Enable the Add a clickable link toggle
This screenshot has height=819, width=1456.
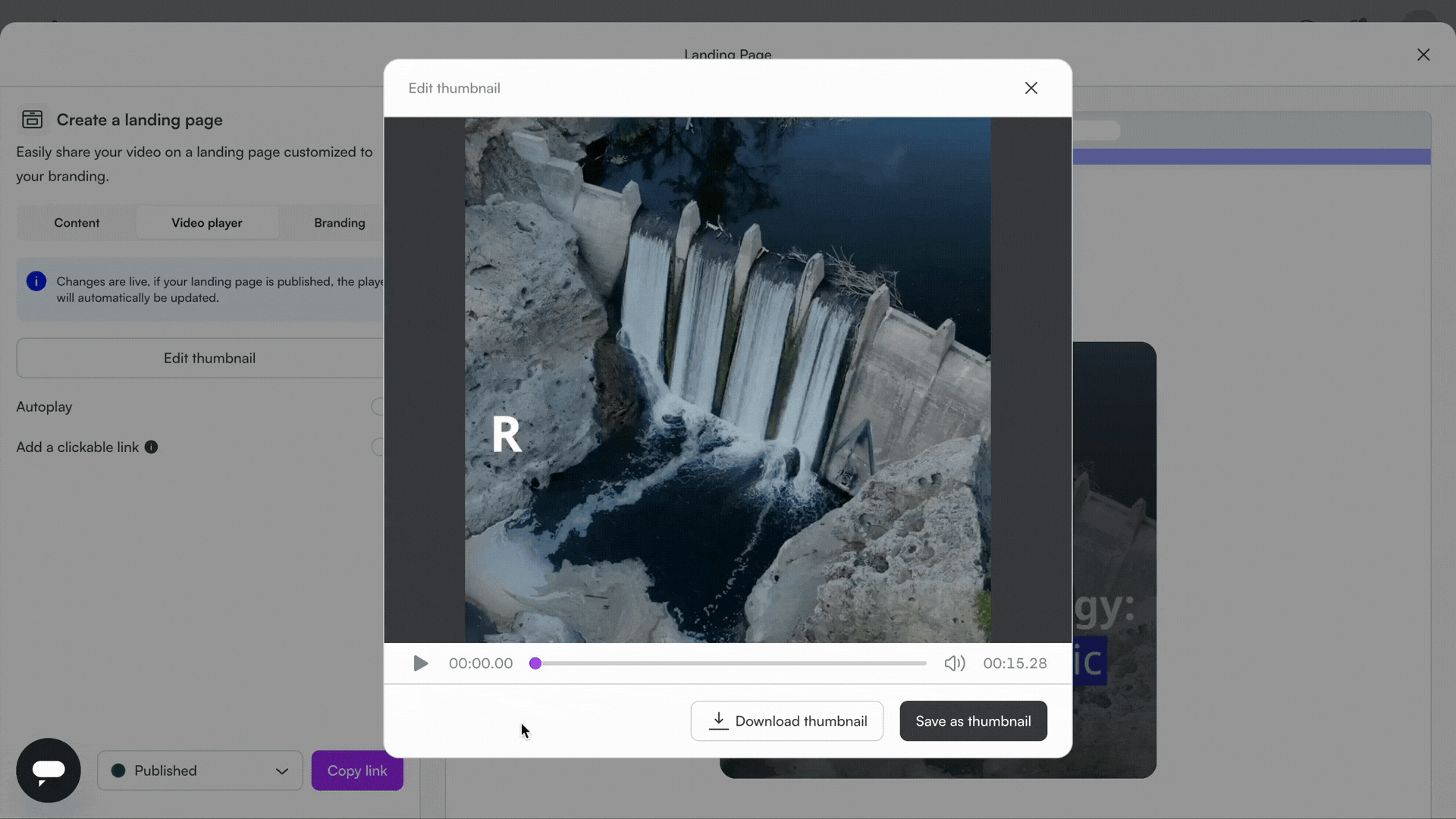[x=378, y=447]
